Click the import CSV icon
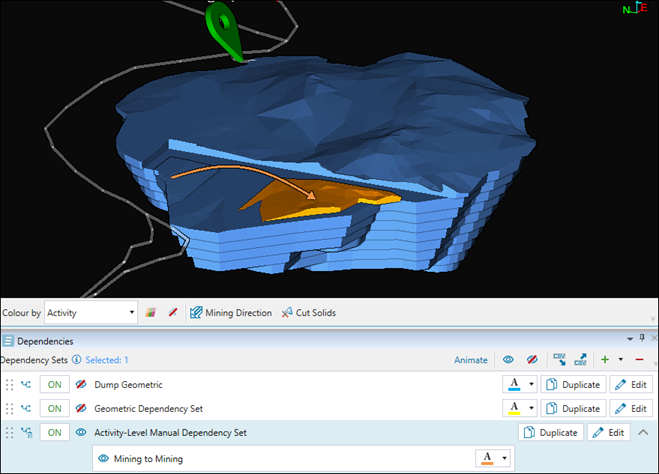659x474 pixels. (x=559, y=359)
